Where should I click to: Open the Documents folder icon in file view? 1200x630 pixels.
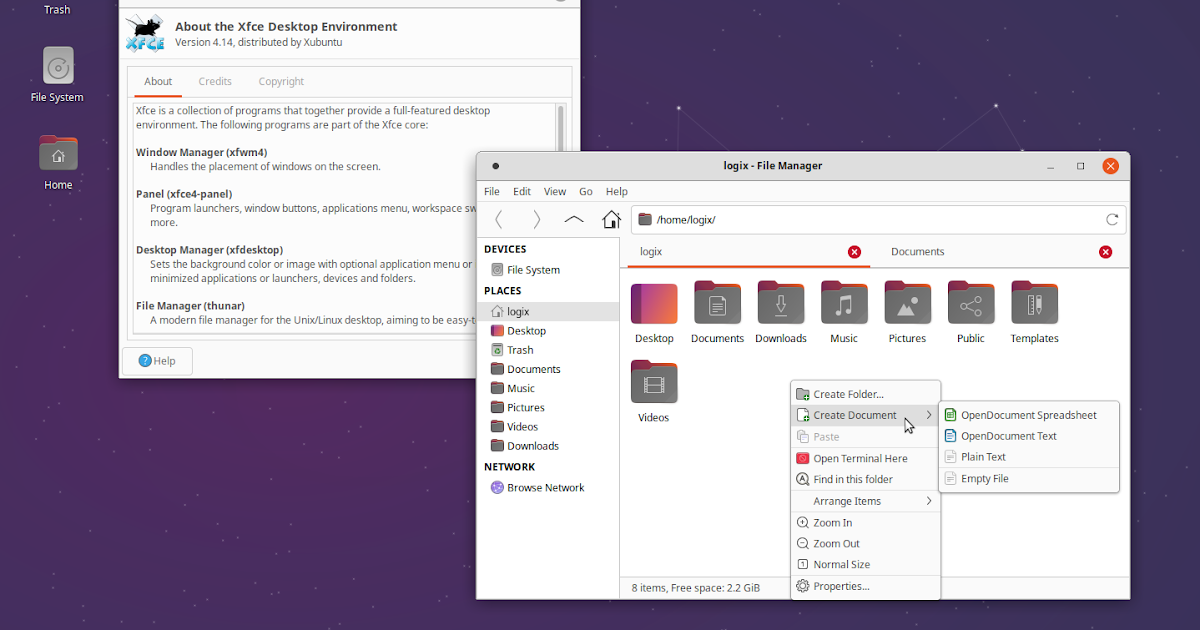[717, 303]
